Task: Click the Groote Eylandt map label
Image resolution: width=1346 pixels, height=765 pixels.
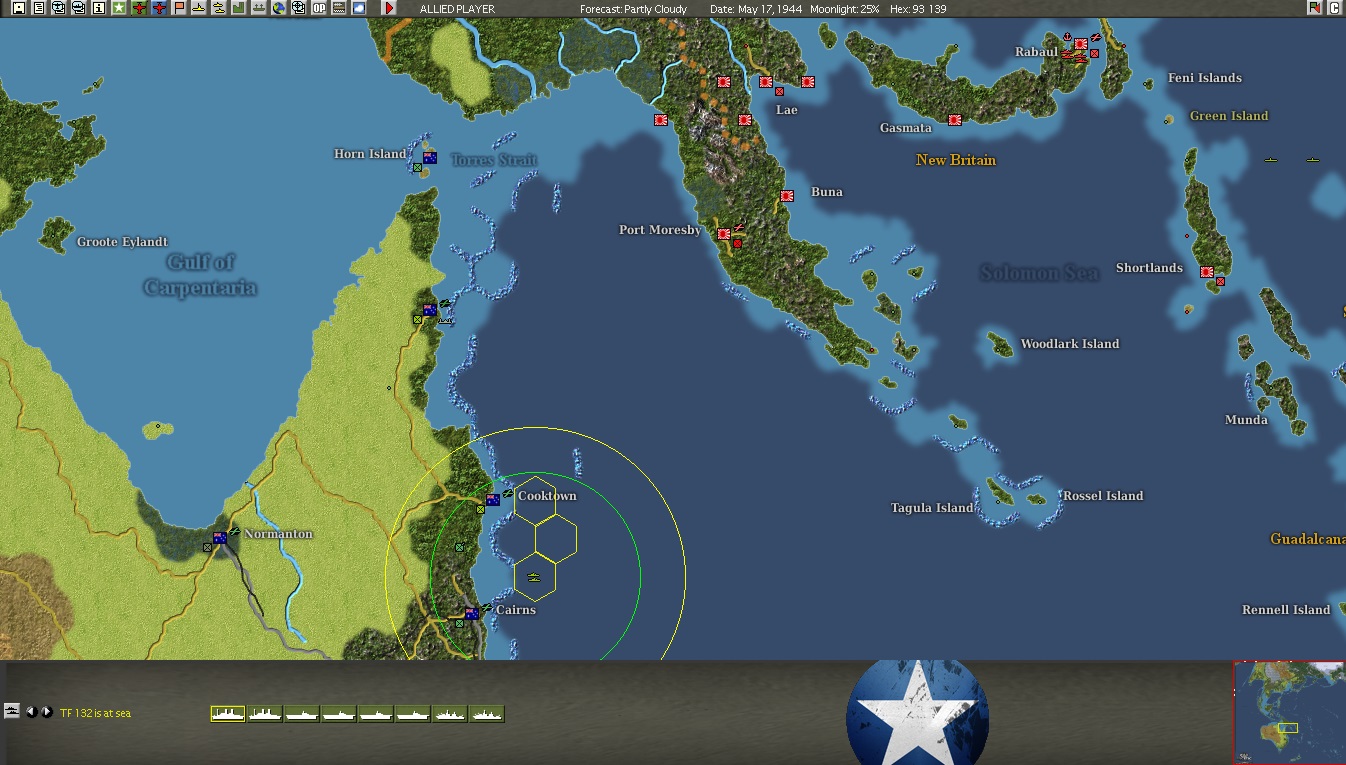Action: click(x=122, y=242)
